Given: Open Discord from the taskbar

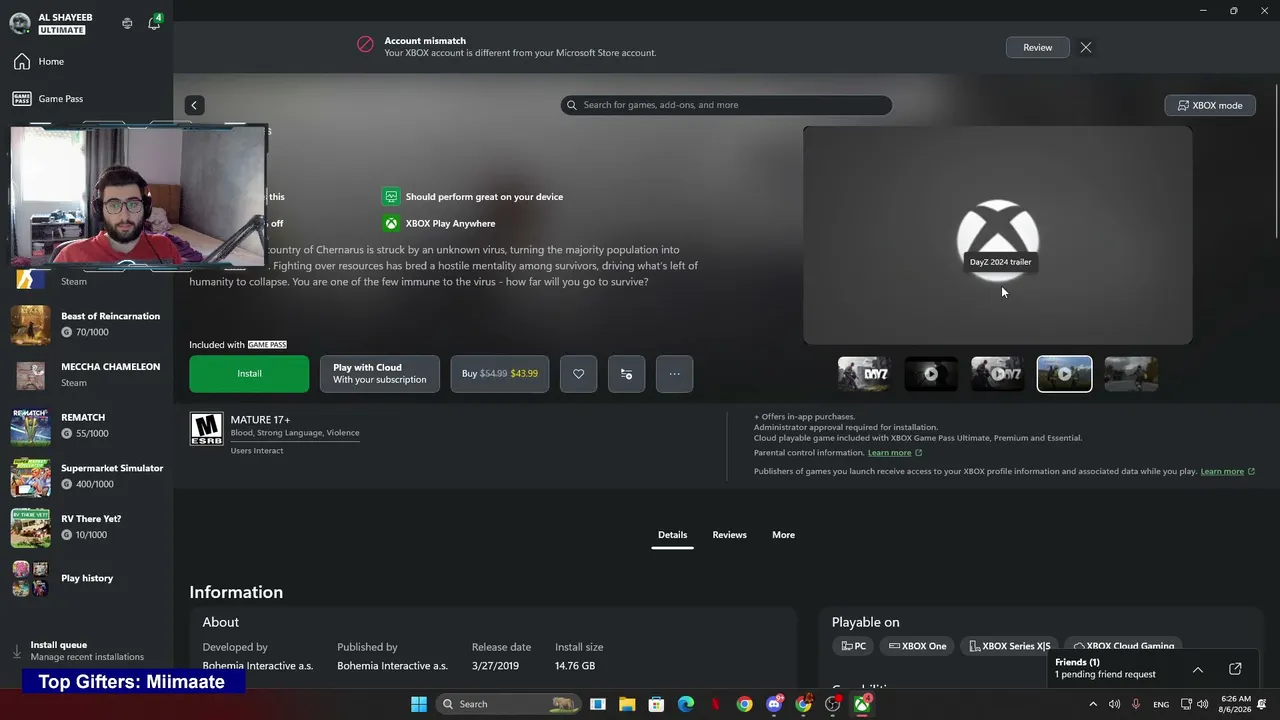Looking at the screenshot, I should pos(774,704).
